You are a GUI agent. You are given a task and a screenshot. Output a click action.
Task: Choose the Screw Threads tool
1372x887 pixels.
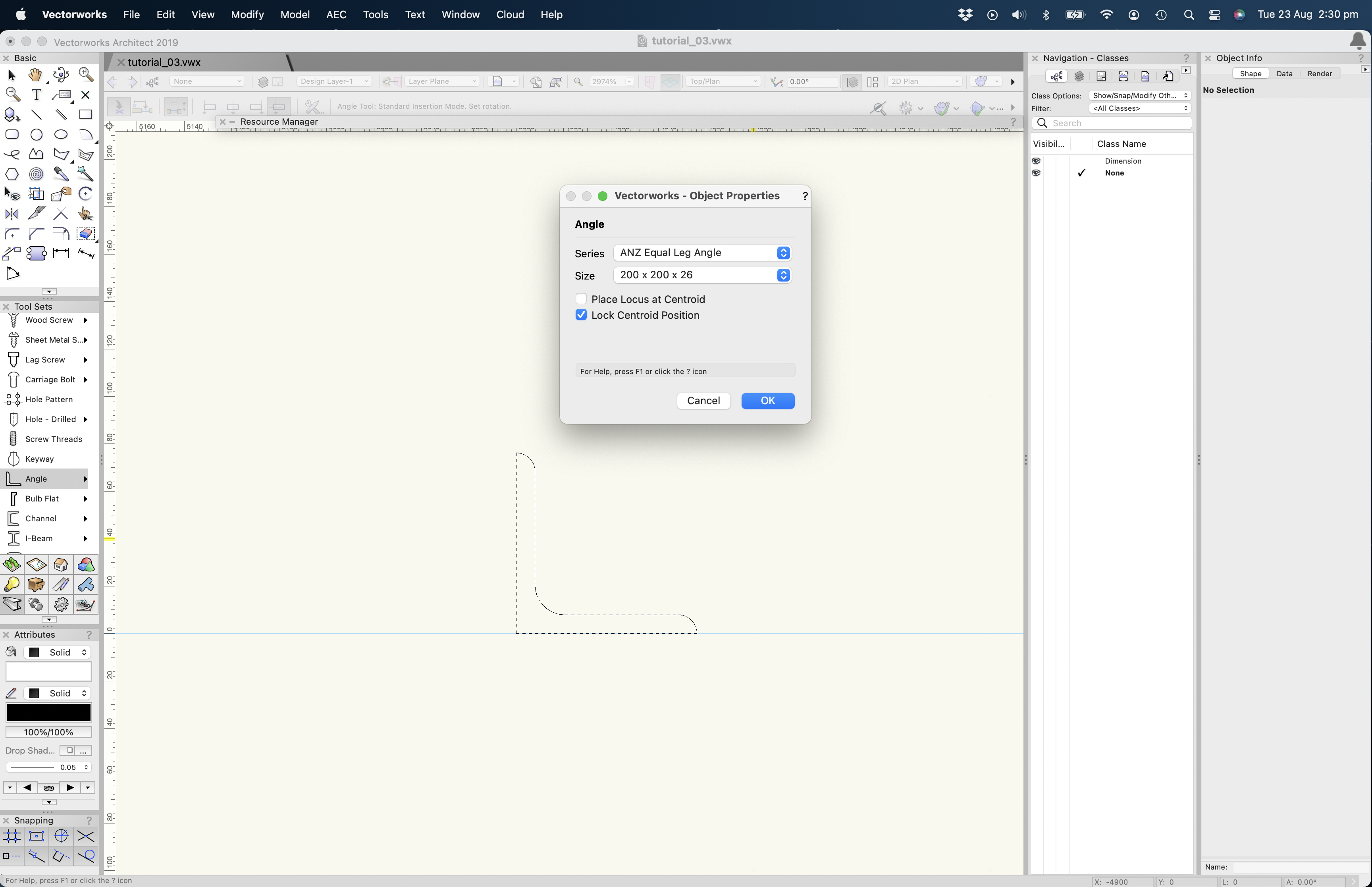(x=53, y=439)
